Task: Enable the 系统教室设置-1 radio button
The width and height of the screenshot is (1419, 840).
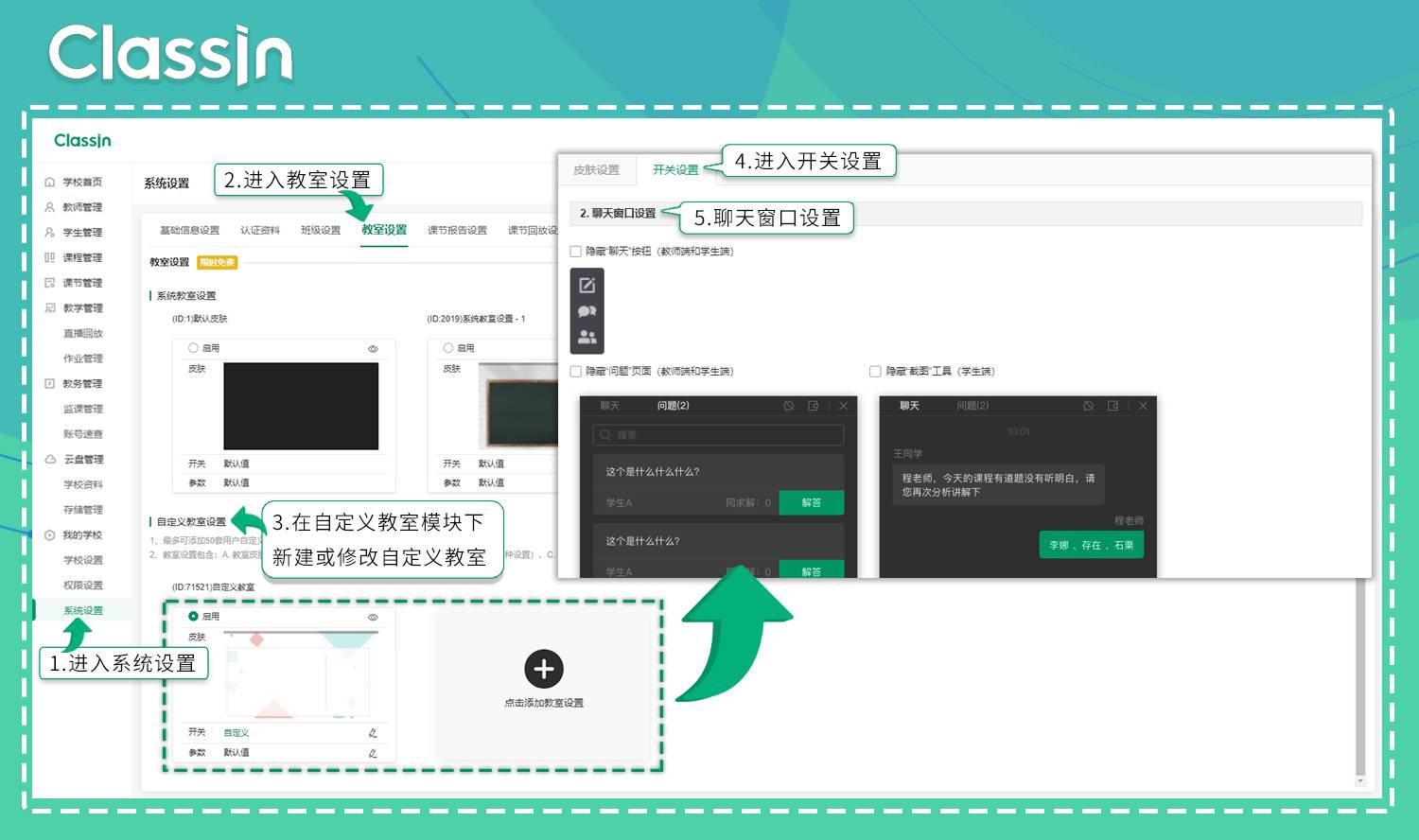Action: [448, 348]
